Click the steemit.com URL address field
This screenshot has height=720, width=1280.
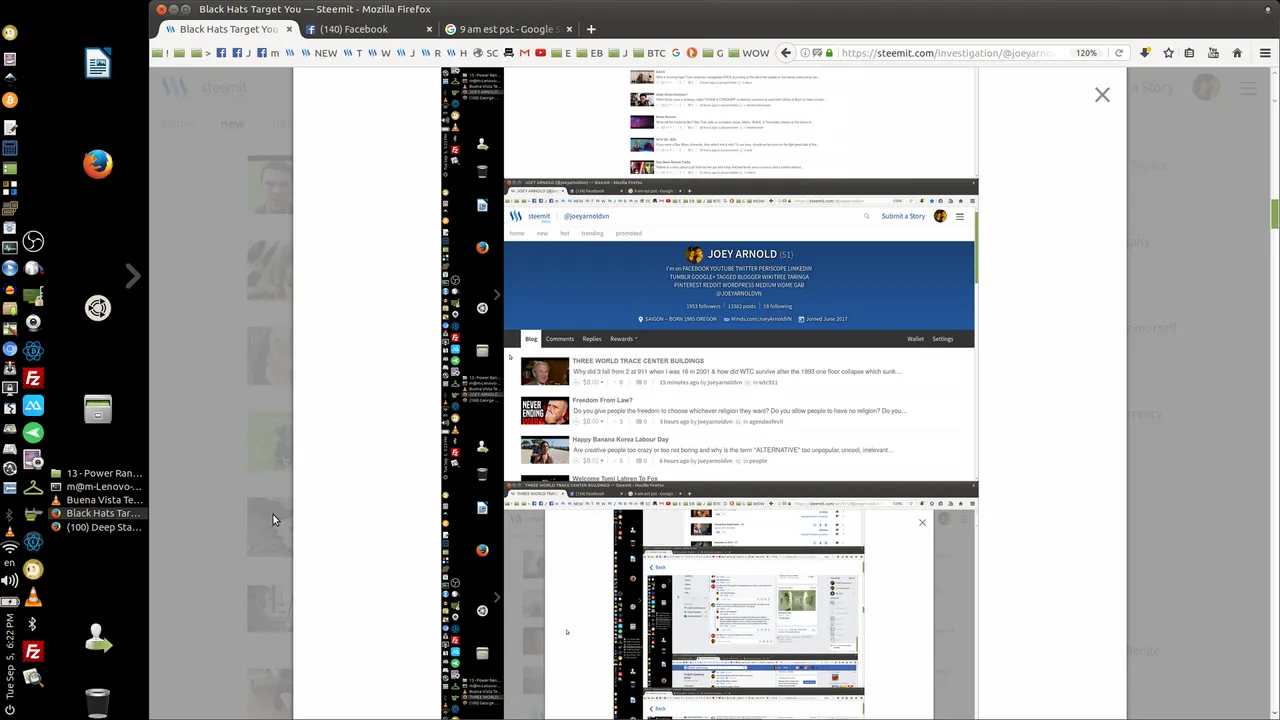pos(945,53)
